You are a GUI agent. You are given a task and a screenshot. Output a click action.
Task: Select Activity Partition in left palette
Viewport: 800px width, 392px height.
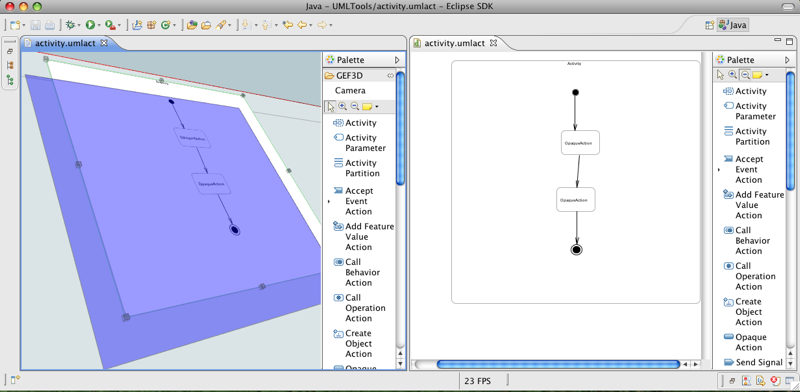pos(357,168)
